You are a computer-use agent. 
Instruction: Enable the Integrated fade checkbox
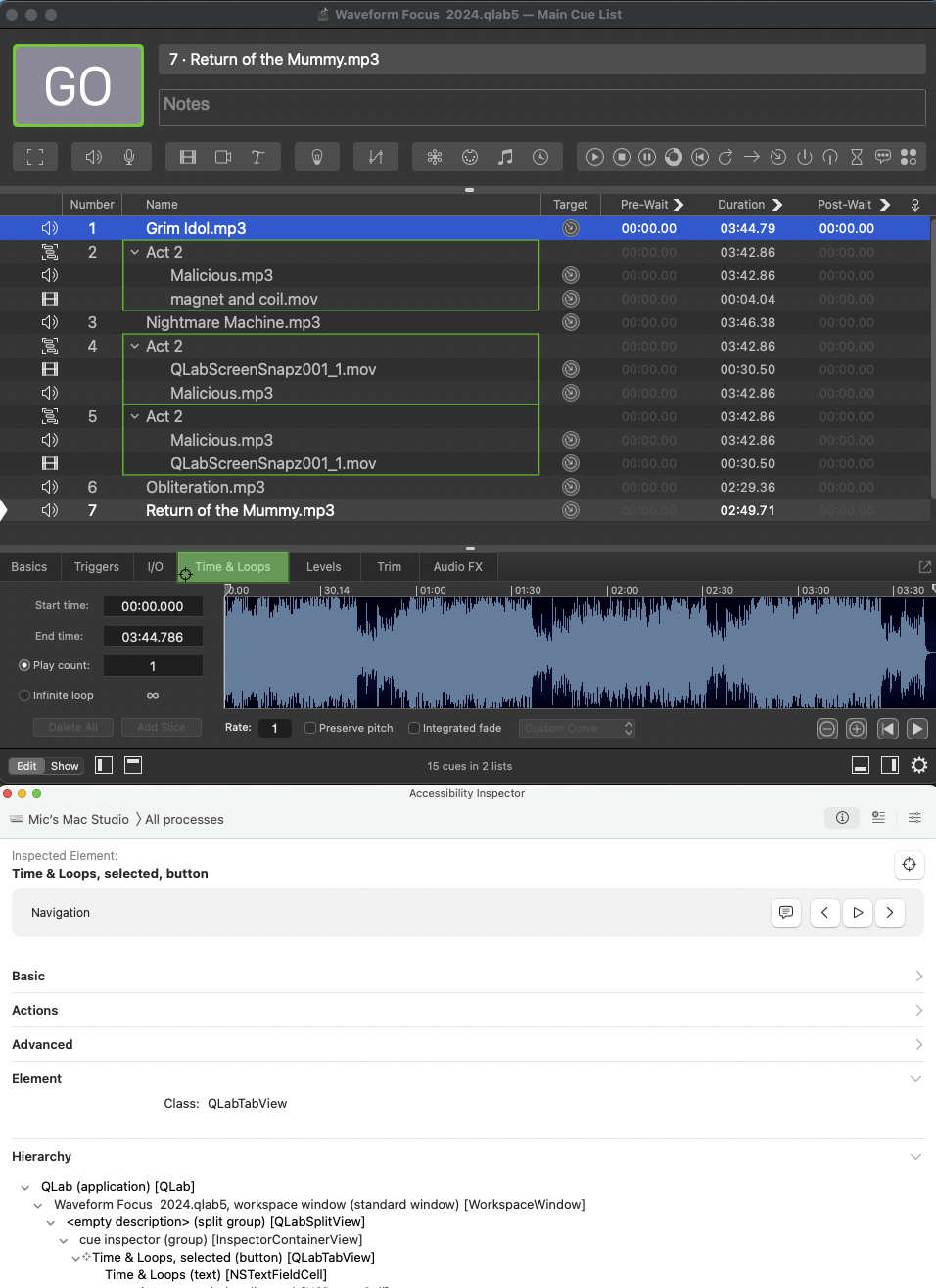414,728
